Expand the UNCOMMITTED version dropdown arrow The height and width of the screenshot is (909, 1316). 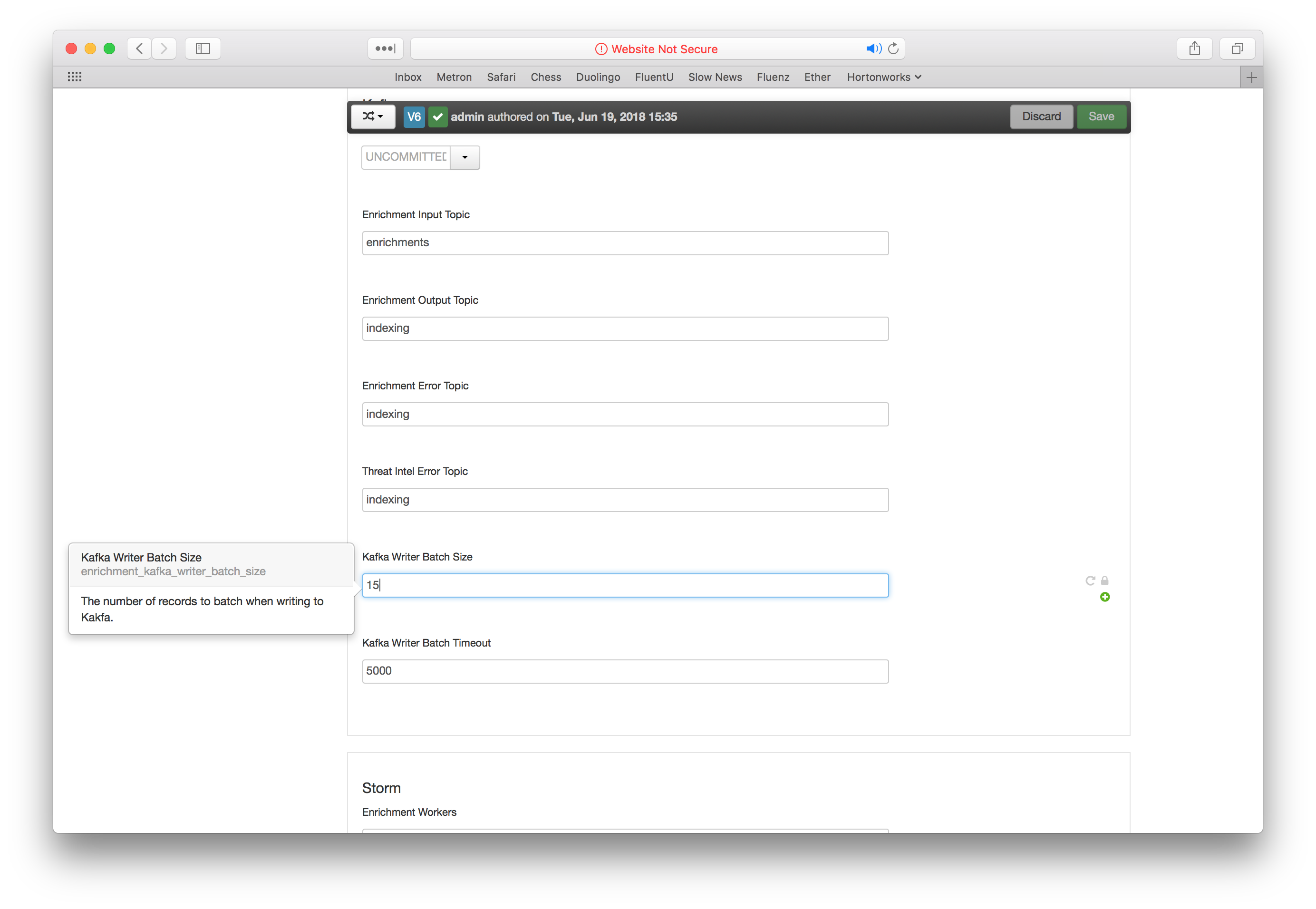point(464,157)
